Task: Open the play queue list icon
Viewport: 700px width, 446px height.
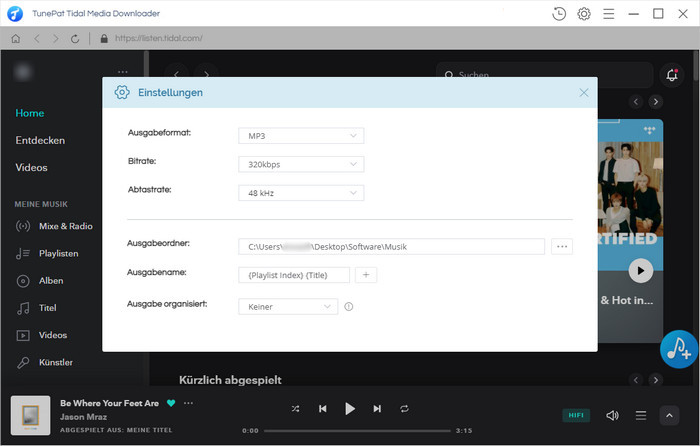Action: tap(641, 416)
